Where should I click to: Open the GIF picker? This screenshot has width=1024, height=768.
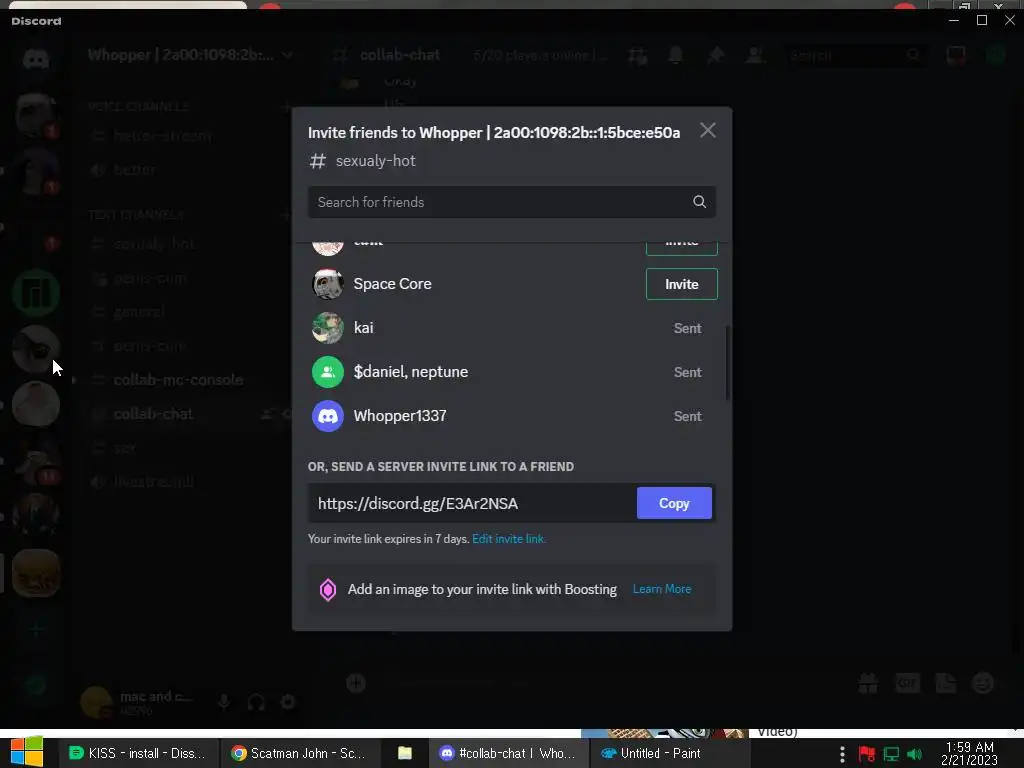[x=907, y=684]
